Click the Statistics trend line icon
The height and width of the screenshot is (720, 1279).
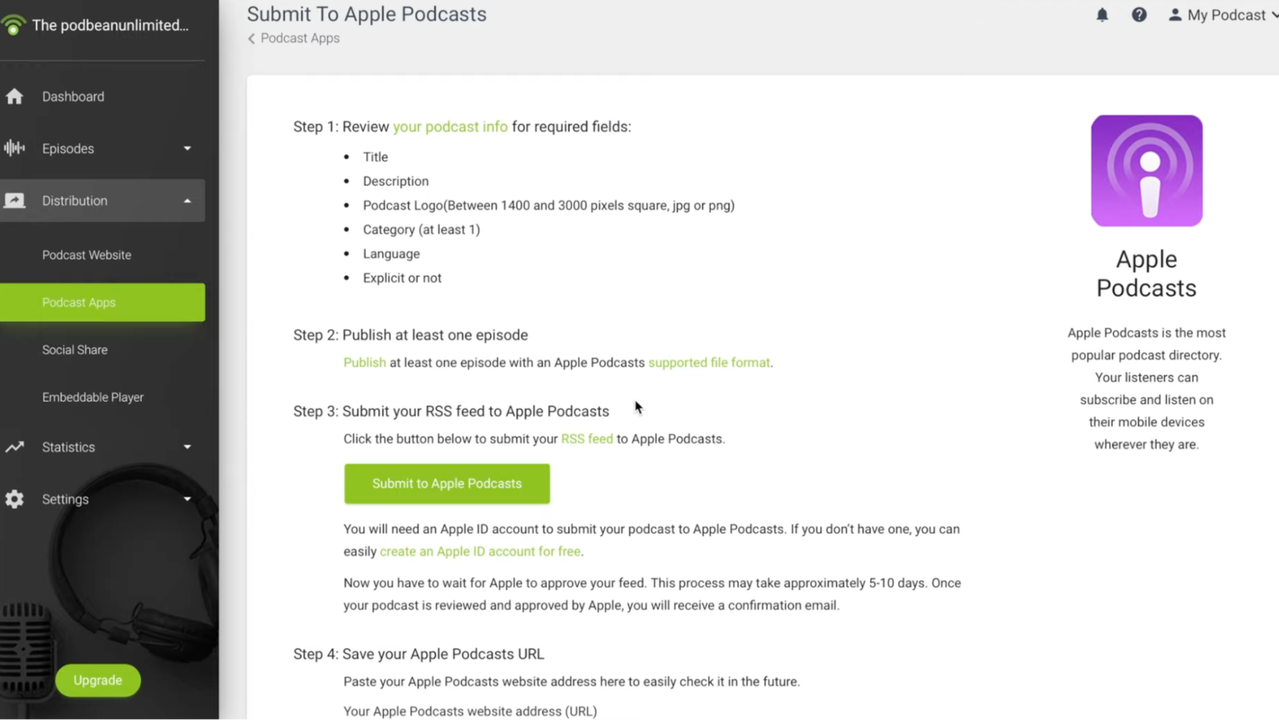click(14, 447)
